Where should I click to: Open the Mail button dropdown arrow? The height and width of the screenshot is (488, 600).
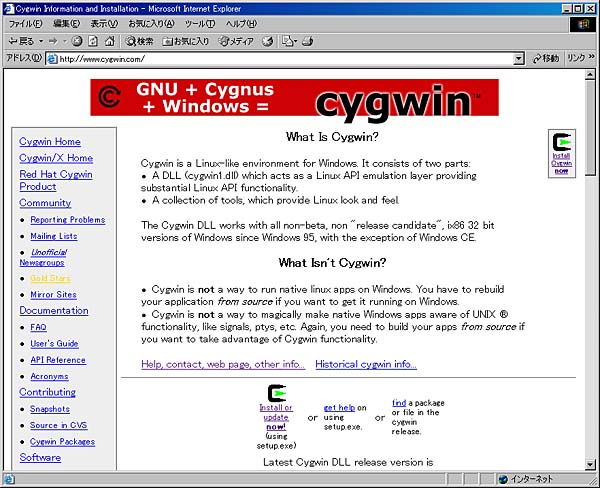click(x=295, y=41)
